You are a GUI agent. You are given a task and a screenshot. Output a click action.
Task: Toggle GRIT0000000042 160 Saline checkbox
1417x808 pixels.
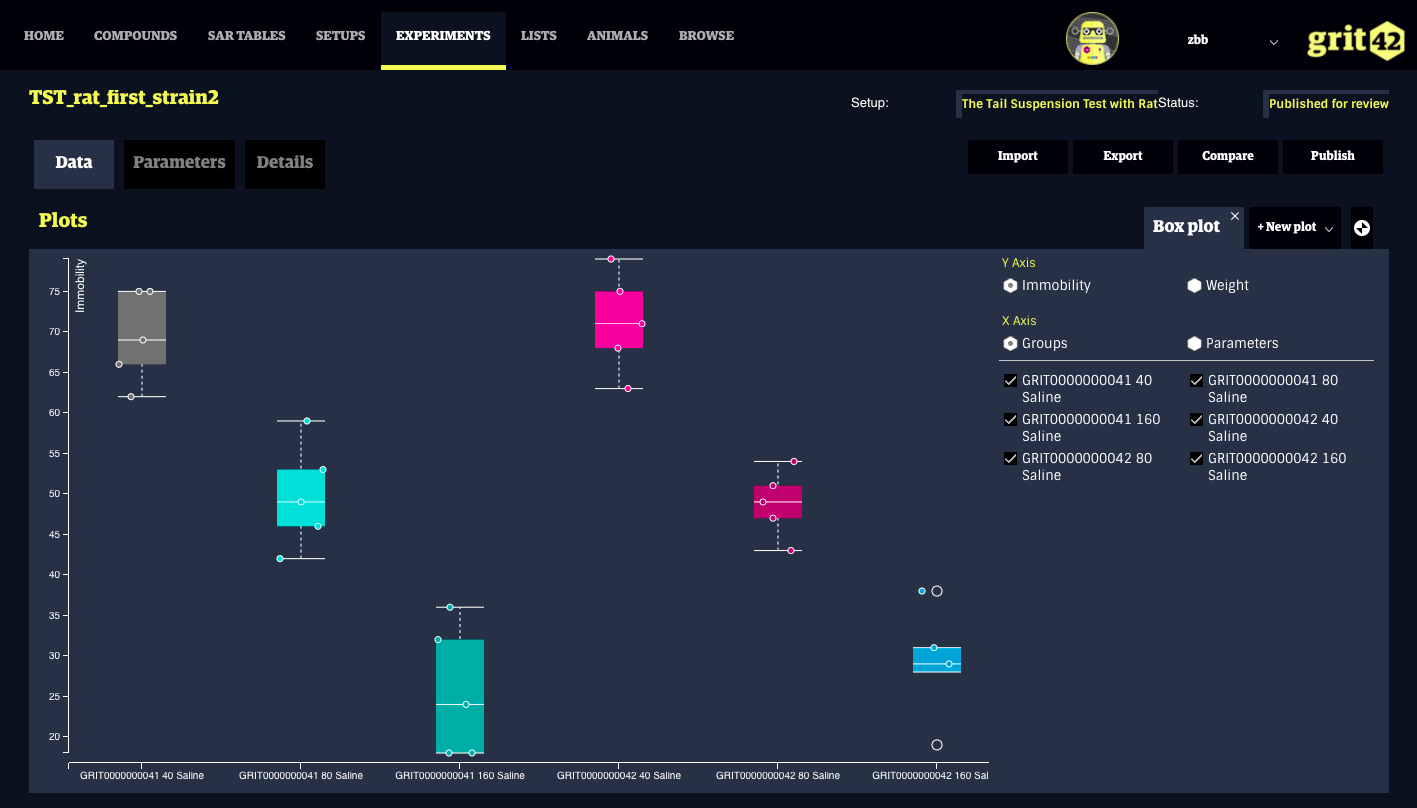(1196, 459)
